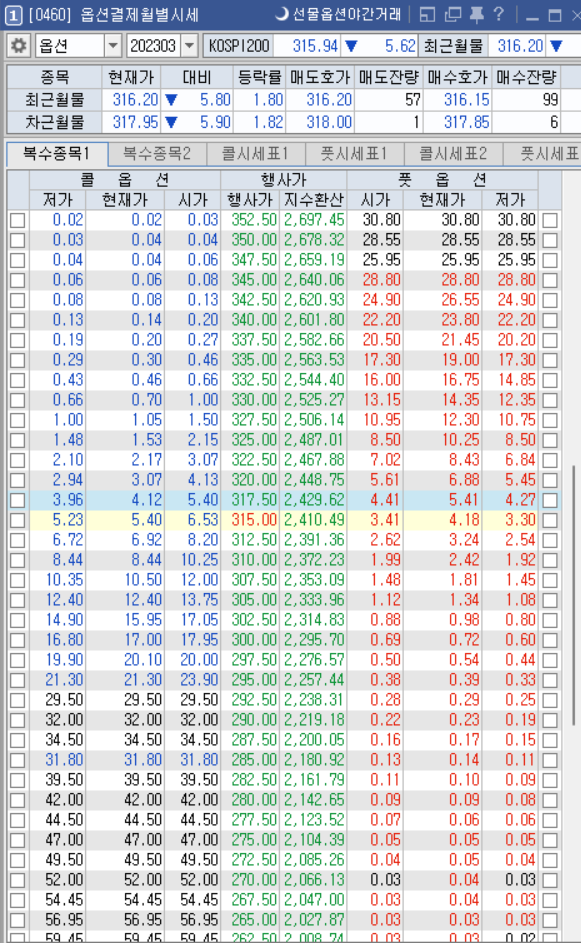Click the KOSPI200 label button
Viewport: 581px width, 943px height.
pyautogui.click(x=239, y=46)
